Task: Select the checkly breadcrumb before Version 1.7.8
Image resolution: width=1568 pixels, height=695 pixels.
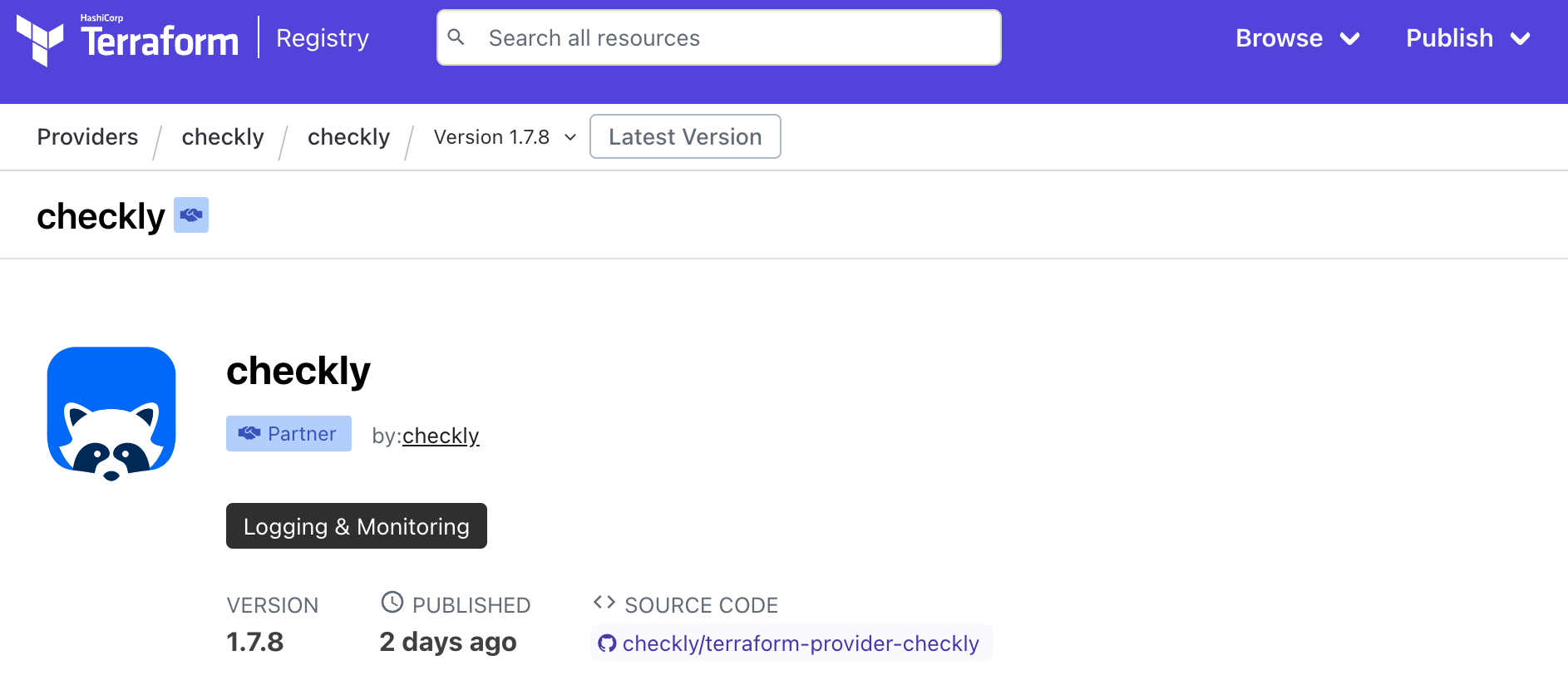Action: (x=348, y=137)
